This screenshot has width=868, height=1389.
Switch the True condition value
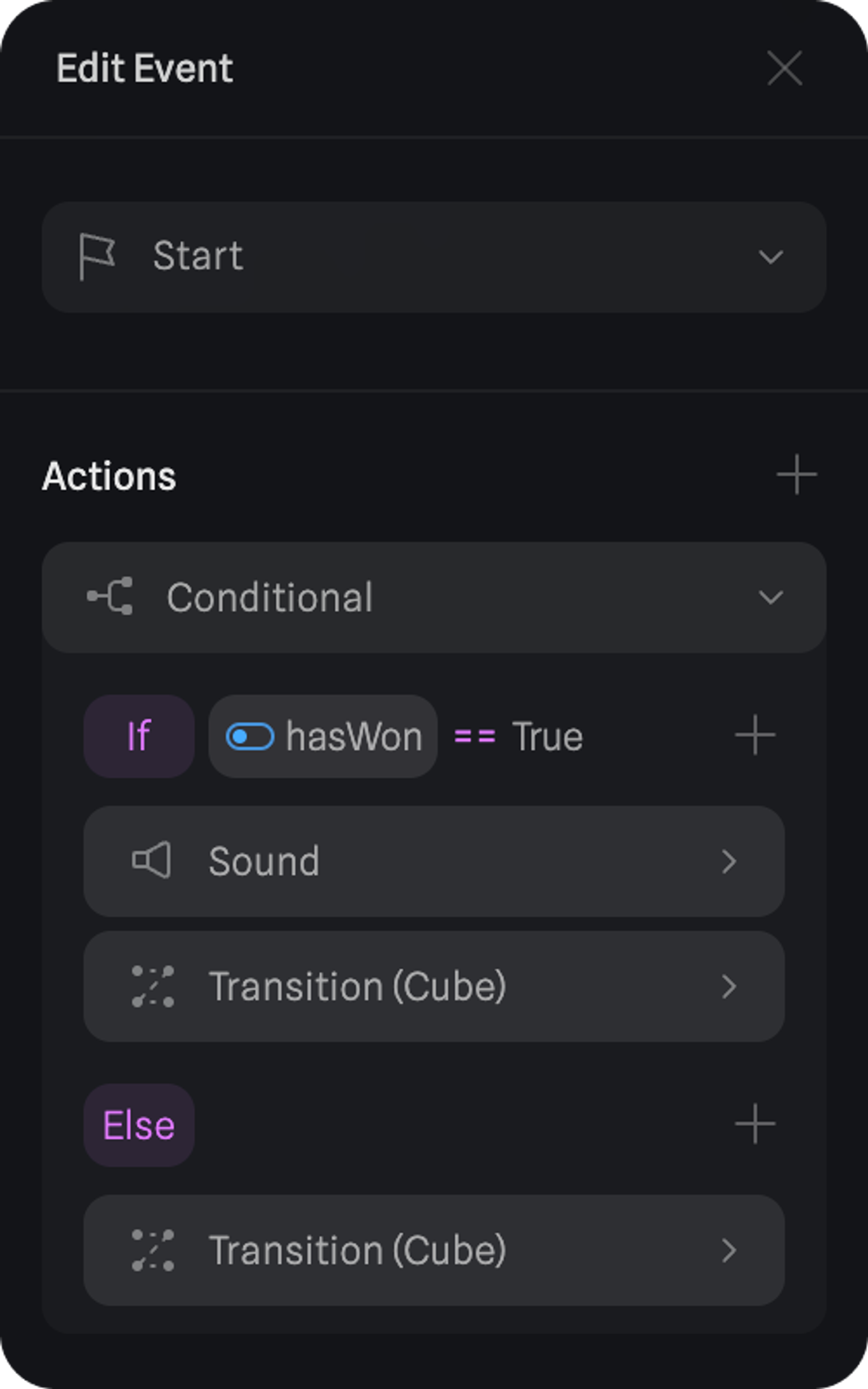(x=547, y=737)
